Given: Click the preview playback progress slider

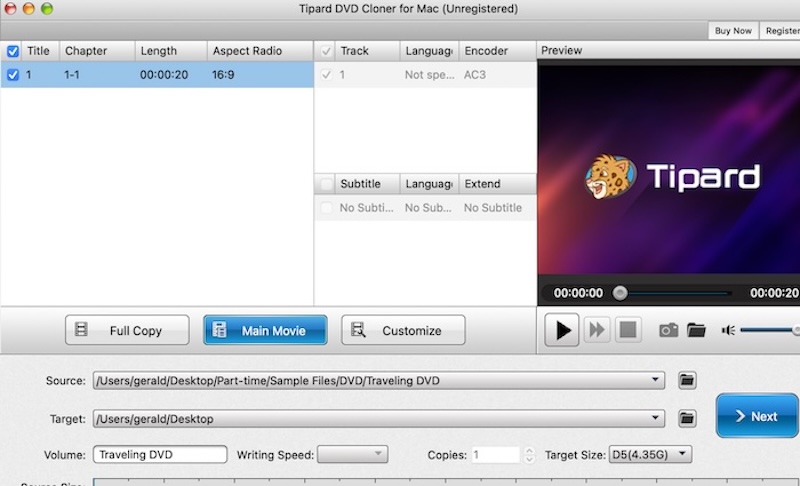Looking at the screenshot, I should [x=675, y=293].
